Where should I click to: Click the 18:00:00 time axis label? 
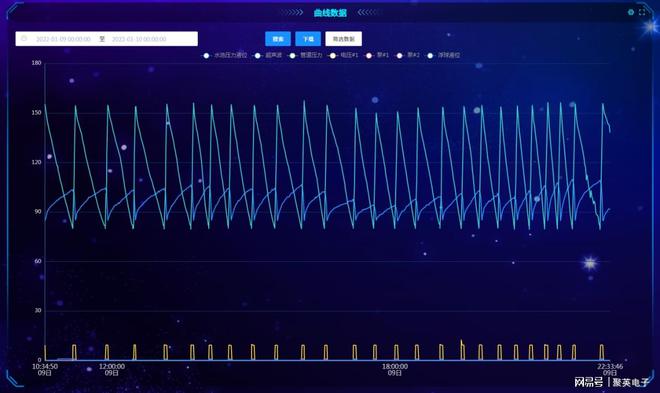pos(395,369)
